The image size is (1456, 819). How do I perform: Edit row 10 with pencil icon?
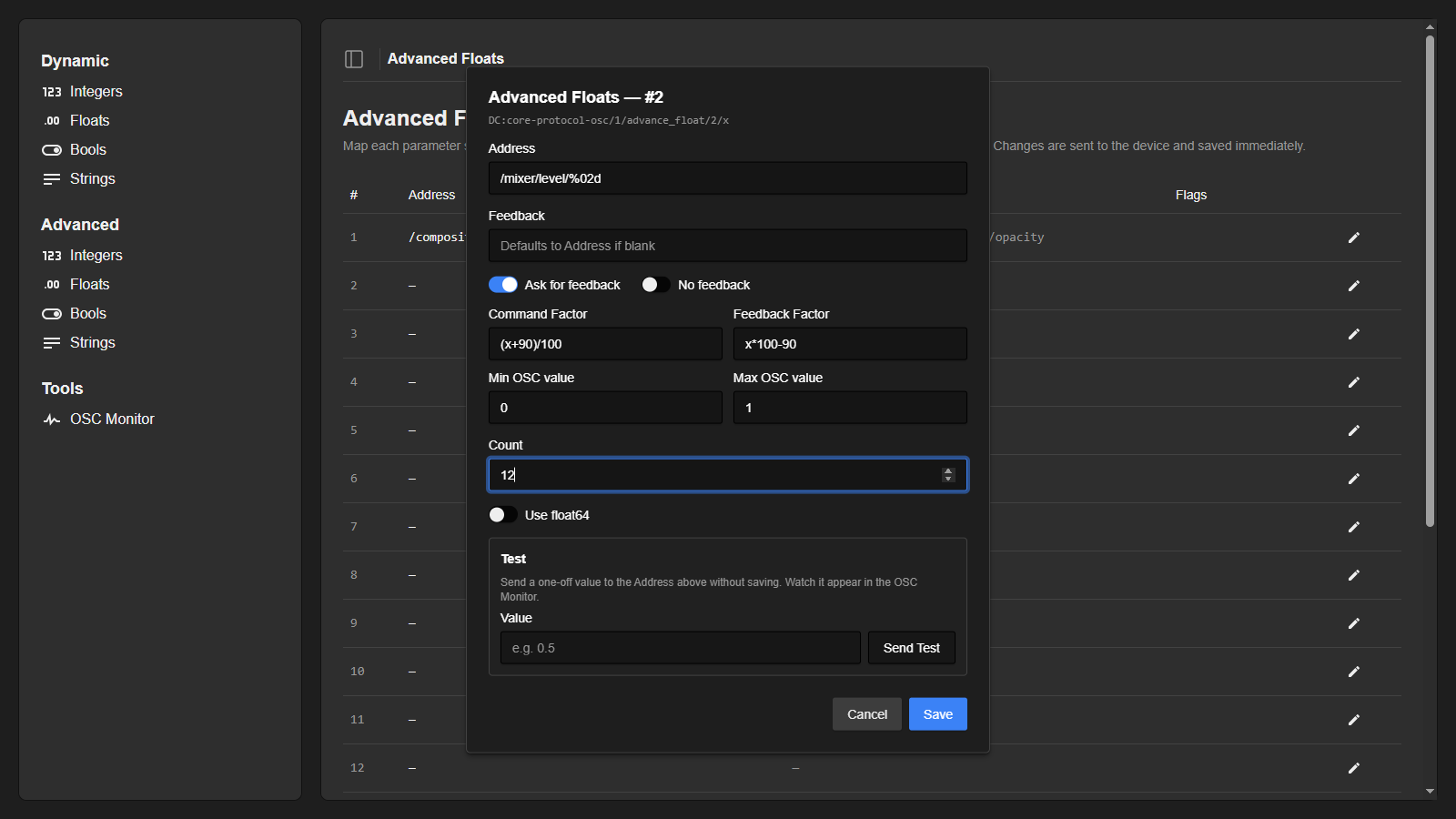(1354, 672)
